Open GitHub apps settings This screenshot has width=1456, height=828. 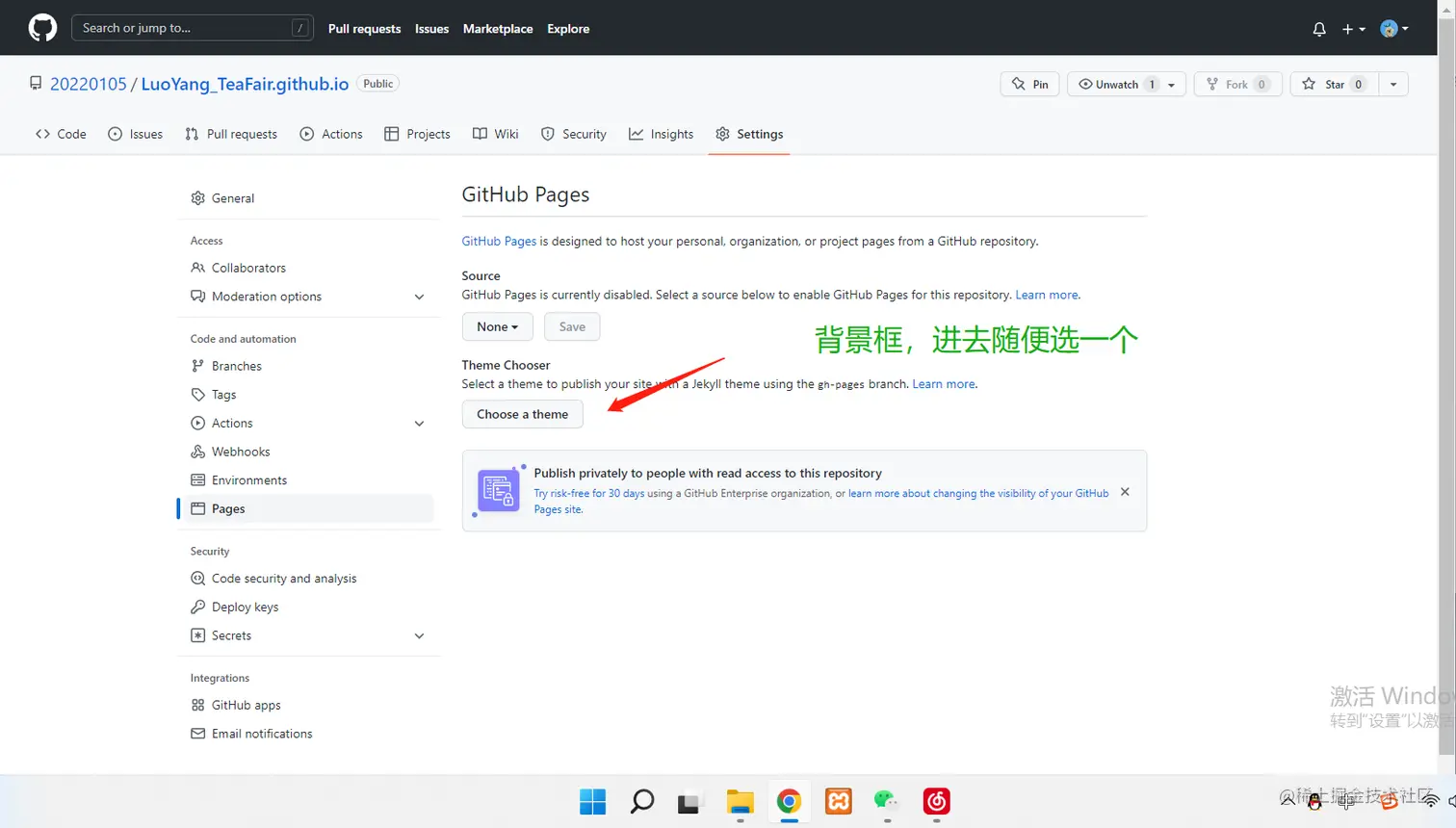pyautogui.click(x=306, y=705)
